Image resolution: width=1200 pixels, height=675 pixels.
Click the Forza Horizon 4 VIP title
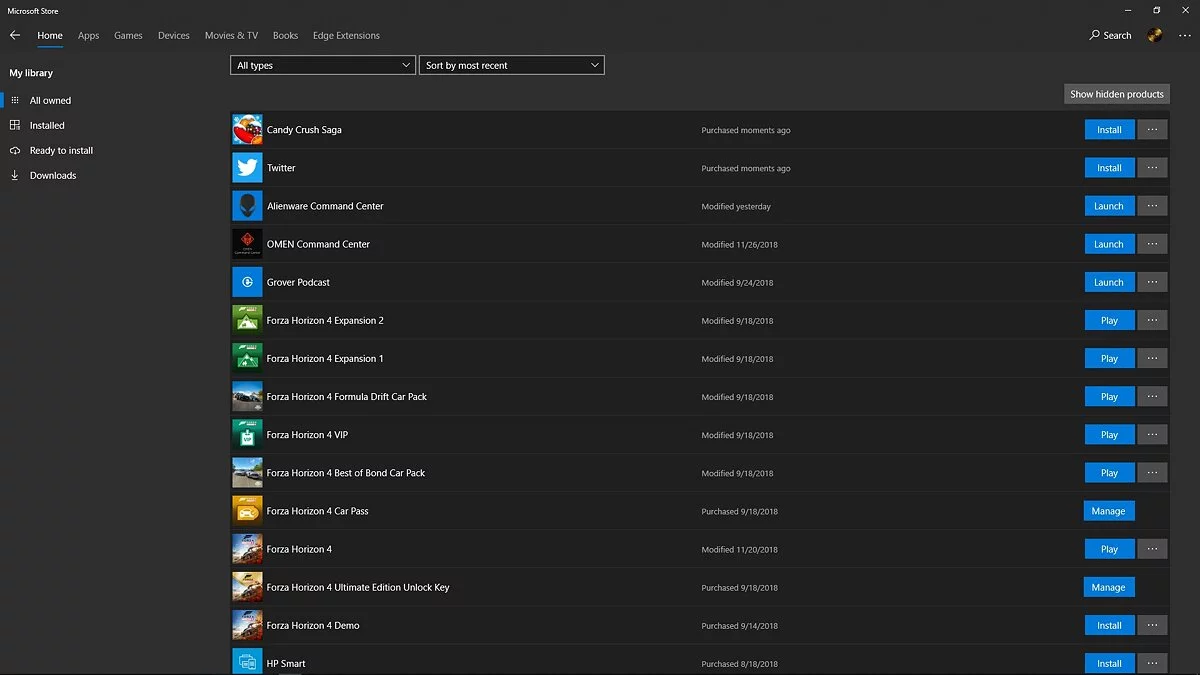coord(307,435)
